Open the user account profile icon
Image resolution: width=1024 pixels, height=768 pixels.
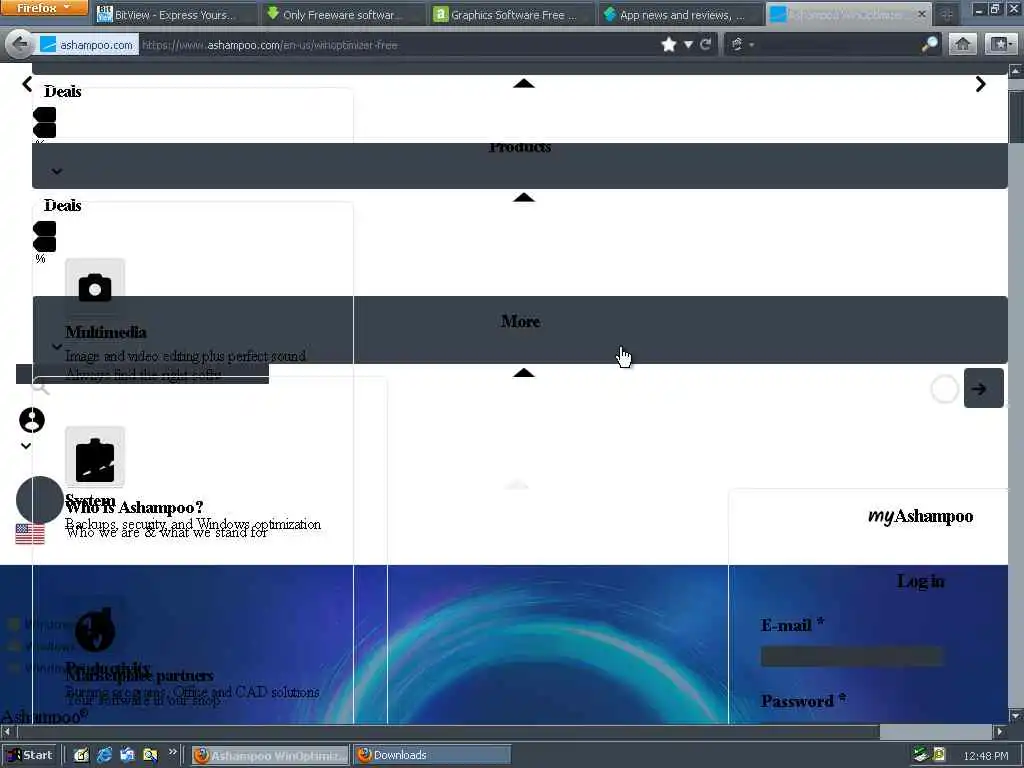tap(31, 420)
